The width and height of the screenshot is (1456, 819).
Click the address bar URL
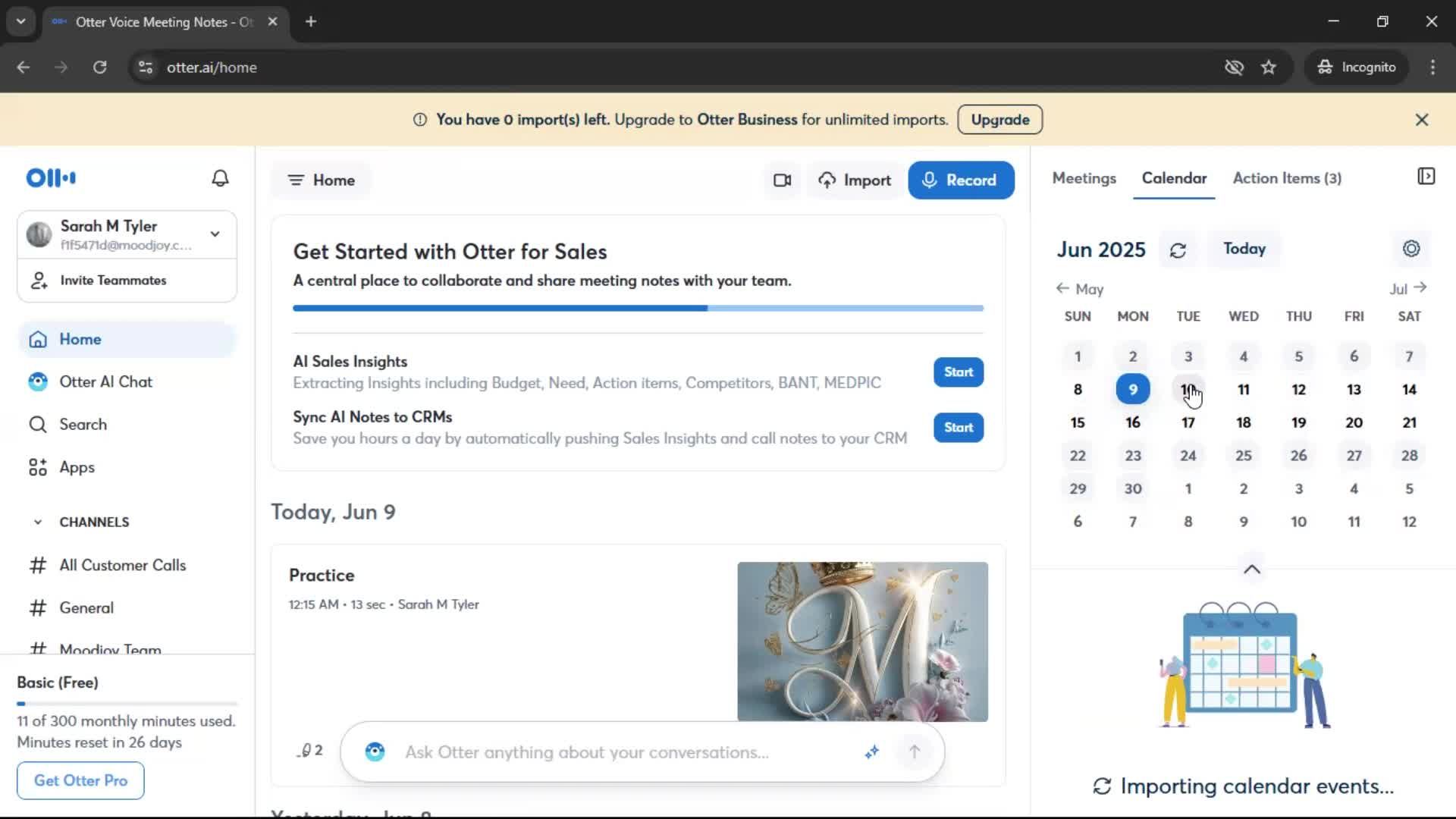coord(212,67)
